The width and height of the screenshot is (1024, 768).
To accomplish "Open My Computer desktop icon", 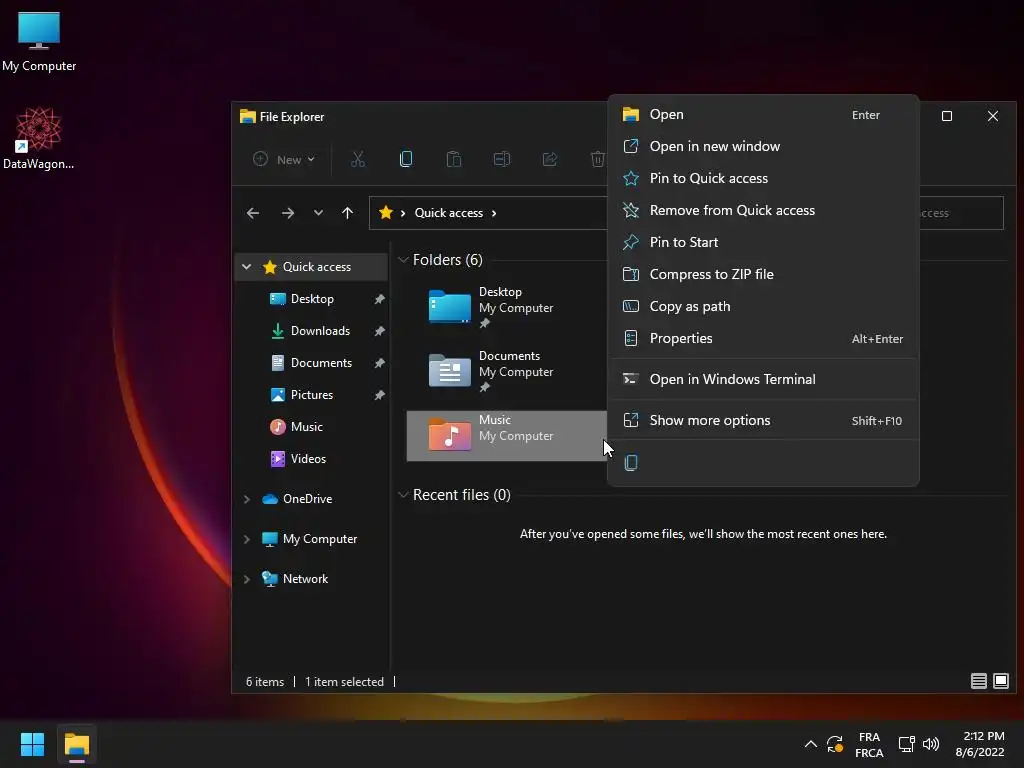I will 39,41.
